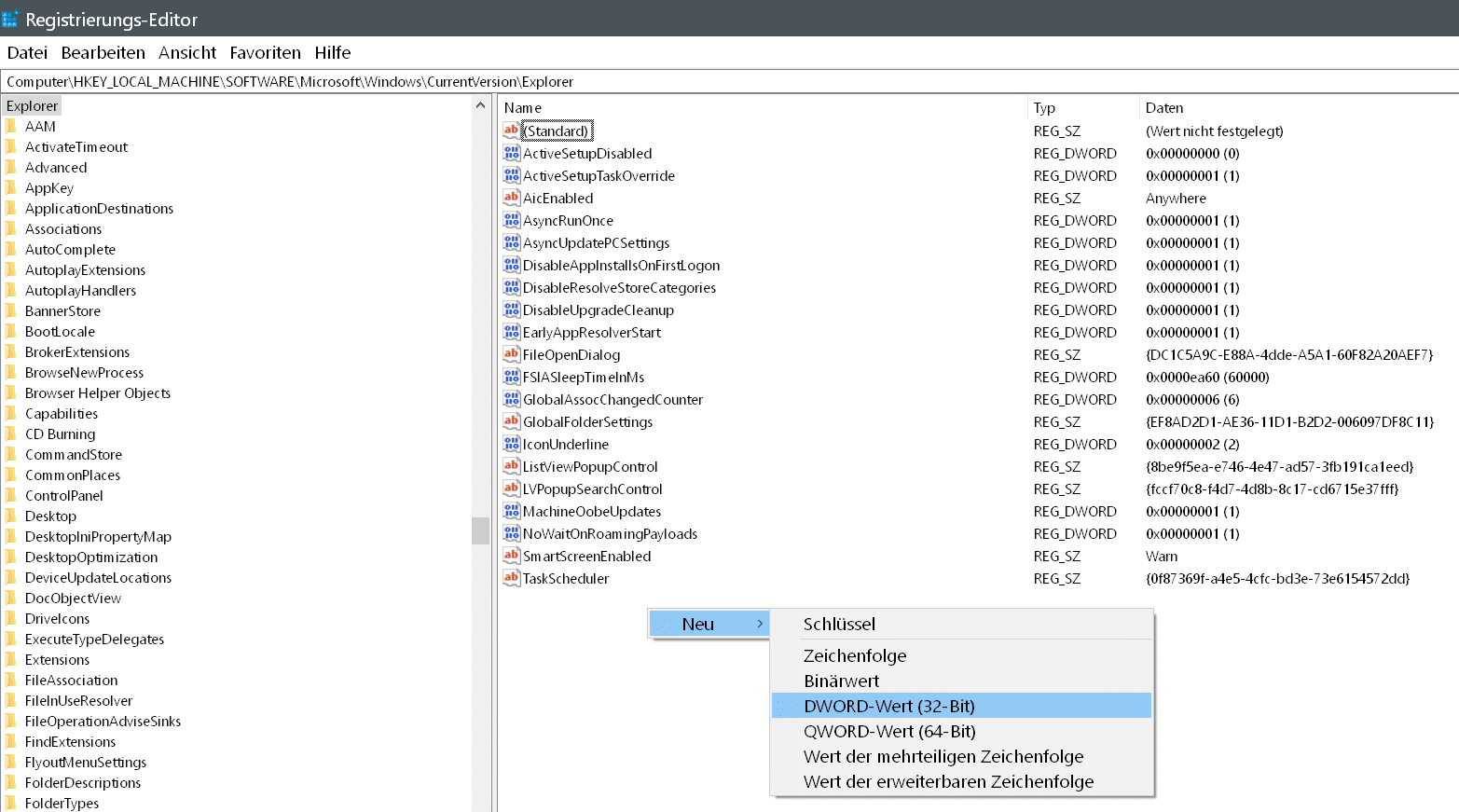
Task: Select the icon of the FileOpenDialog value
Action: click(x=511, y=354)
